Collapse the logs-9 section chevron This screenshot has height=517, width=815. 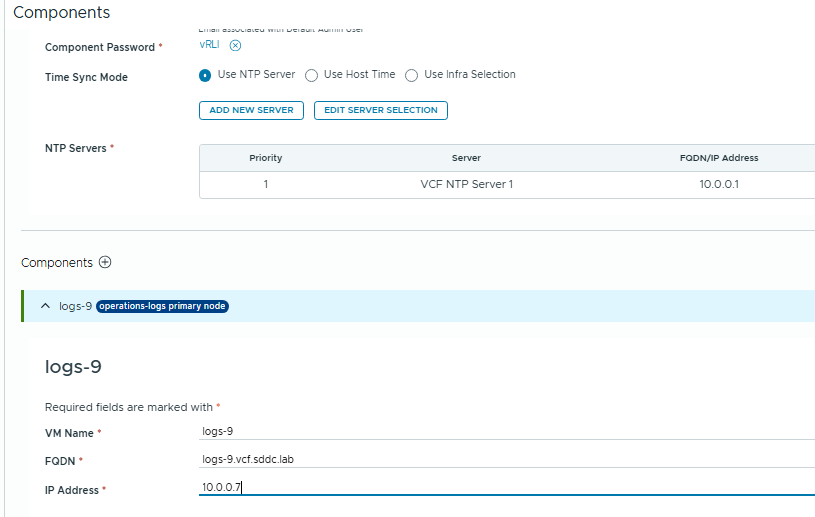click(x=45, y=306)
